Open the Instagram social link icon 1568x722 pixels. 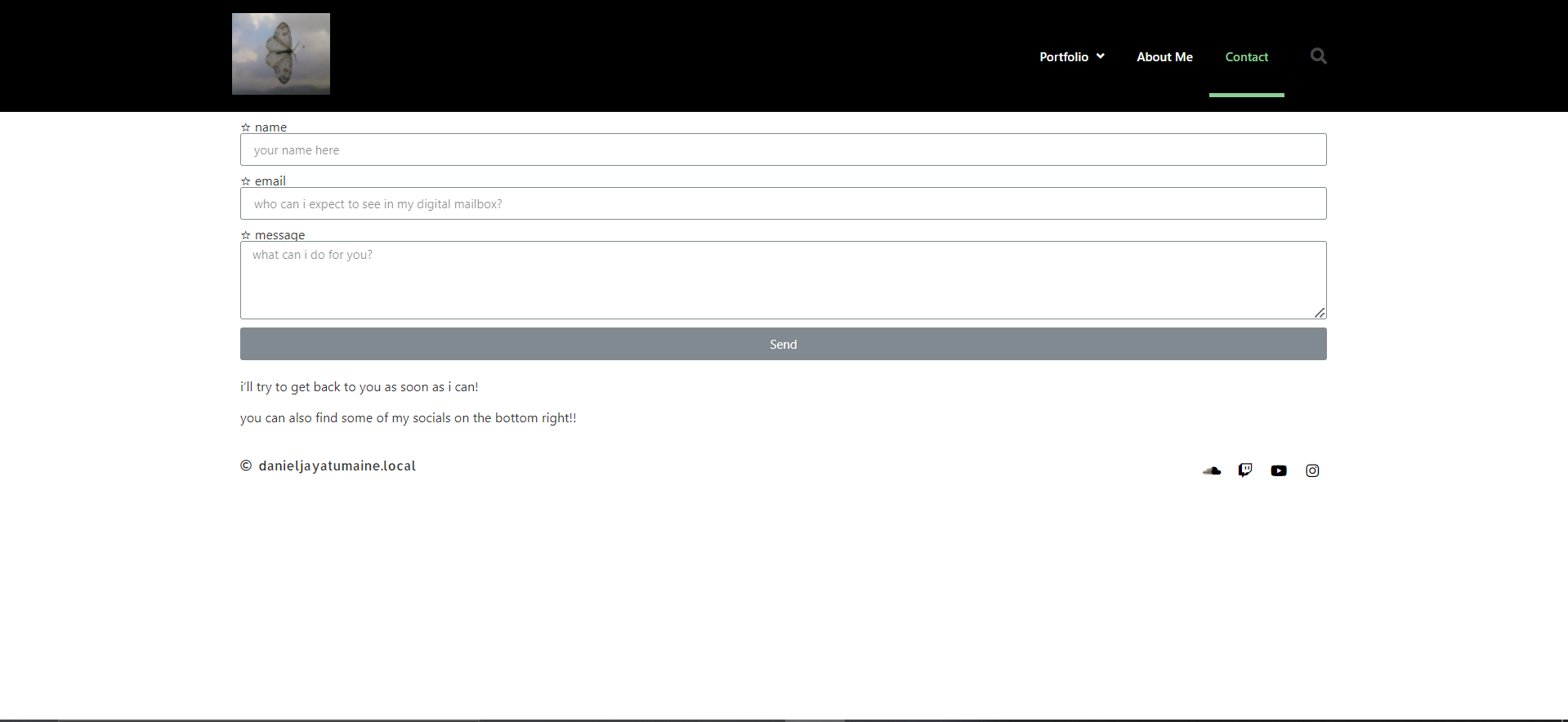[x=1312, y=470]
